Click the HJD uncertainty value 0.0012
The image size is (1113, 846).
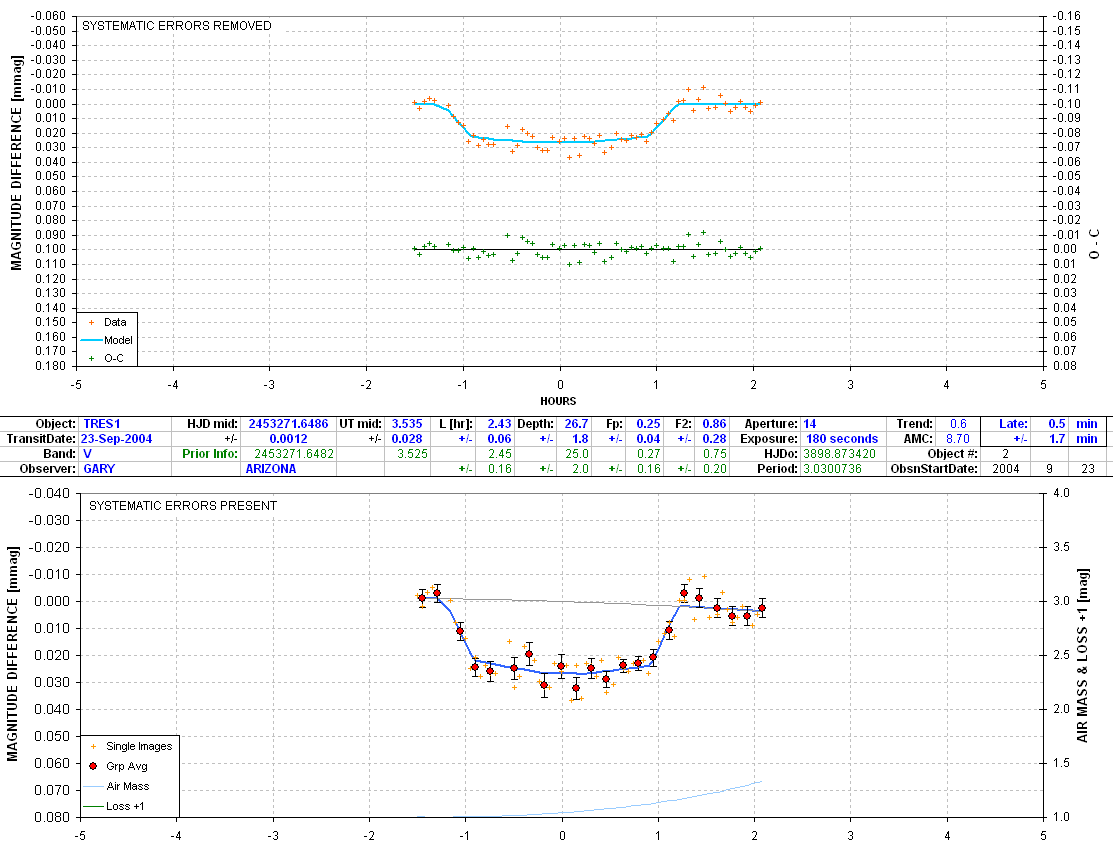[x=288, y=439]
